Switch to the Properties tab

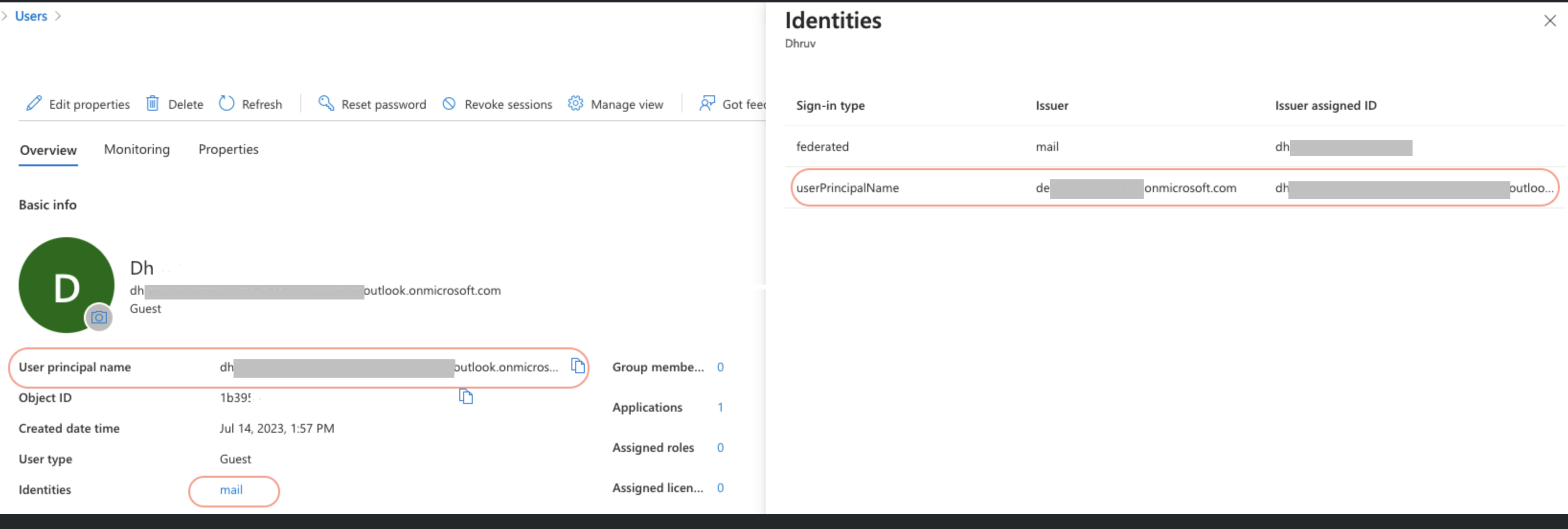click(228, 150)
